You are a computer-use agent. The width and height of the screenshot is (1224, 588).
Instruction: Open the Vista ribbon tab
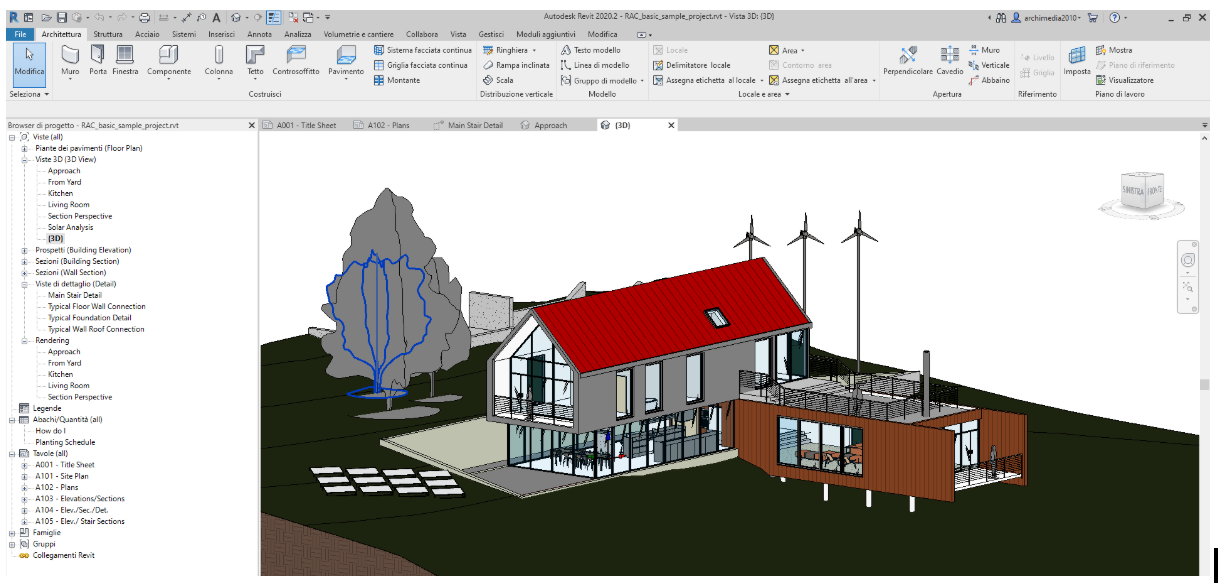coord(458,34)
